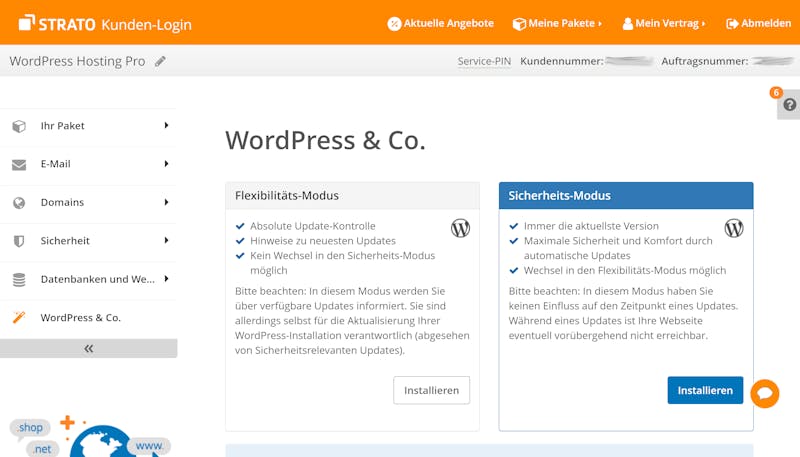Viewport: 800px width, 457px height.
Task: Click the .net domain bubble
Action: click(x=42, y=449)
